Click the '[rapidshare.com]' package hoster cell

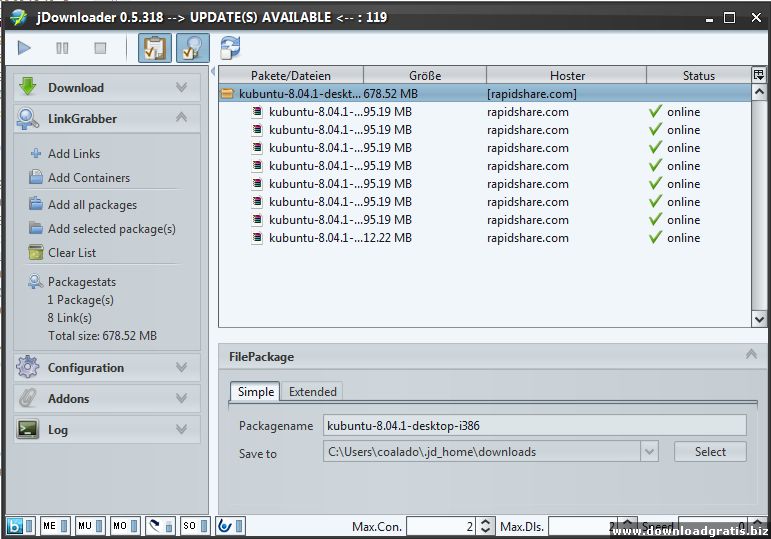coord(532,93)
